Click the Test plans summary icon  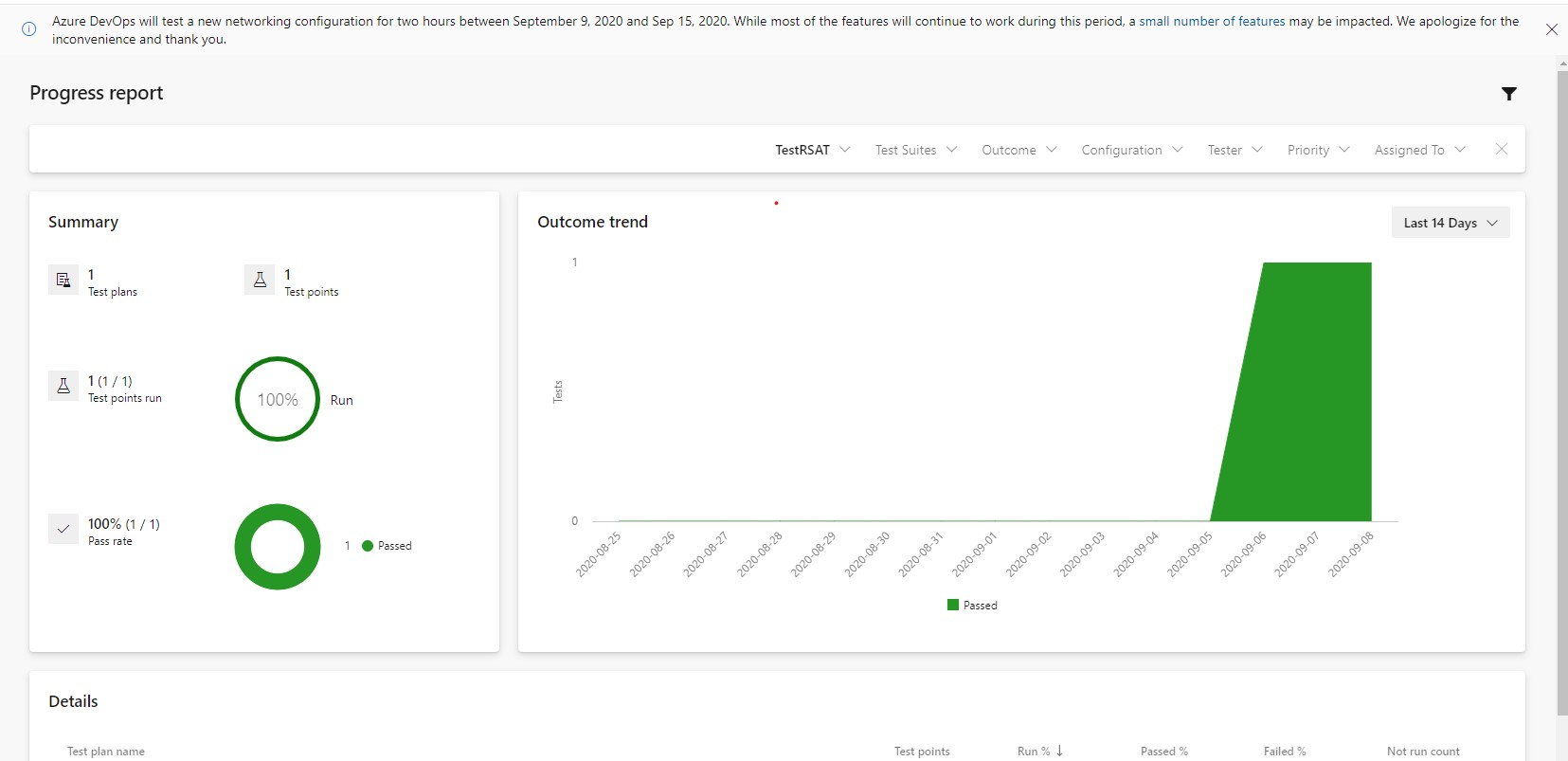pyautogui.click(x=63, y=280)
